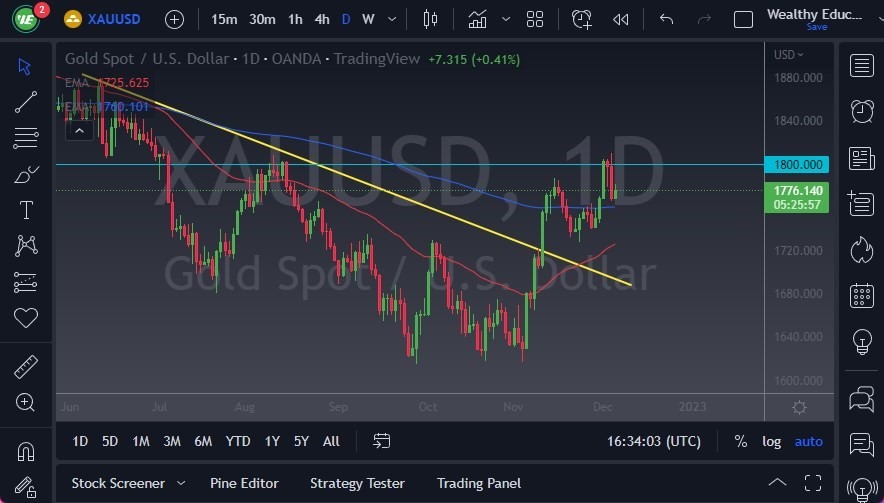Open the XABCD patterns tool

tap(26, 245)
